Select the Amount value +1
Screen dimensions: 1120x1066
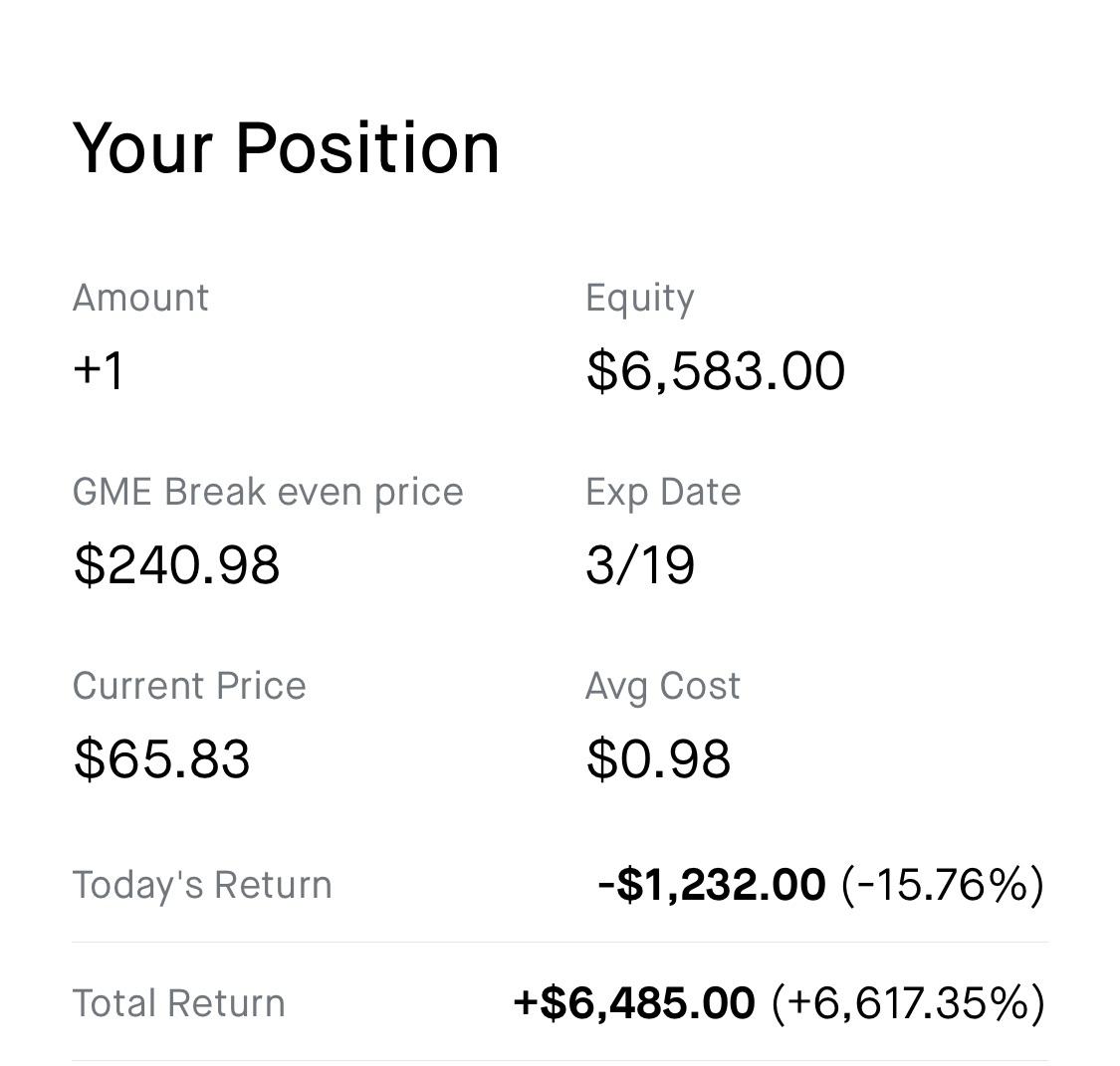95,369
